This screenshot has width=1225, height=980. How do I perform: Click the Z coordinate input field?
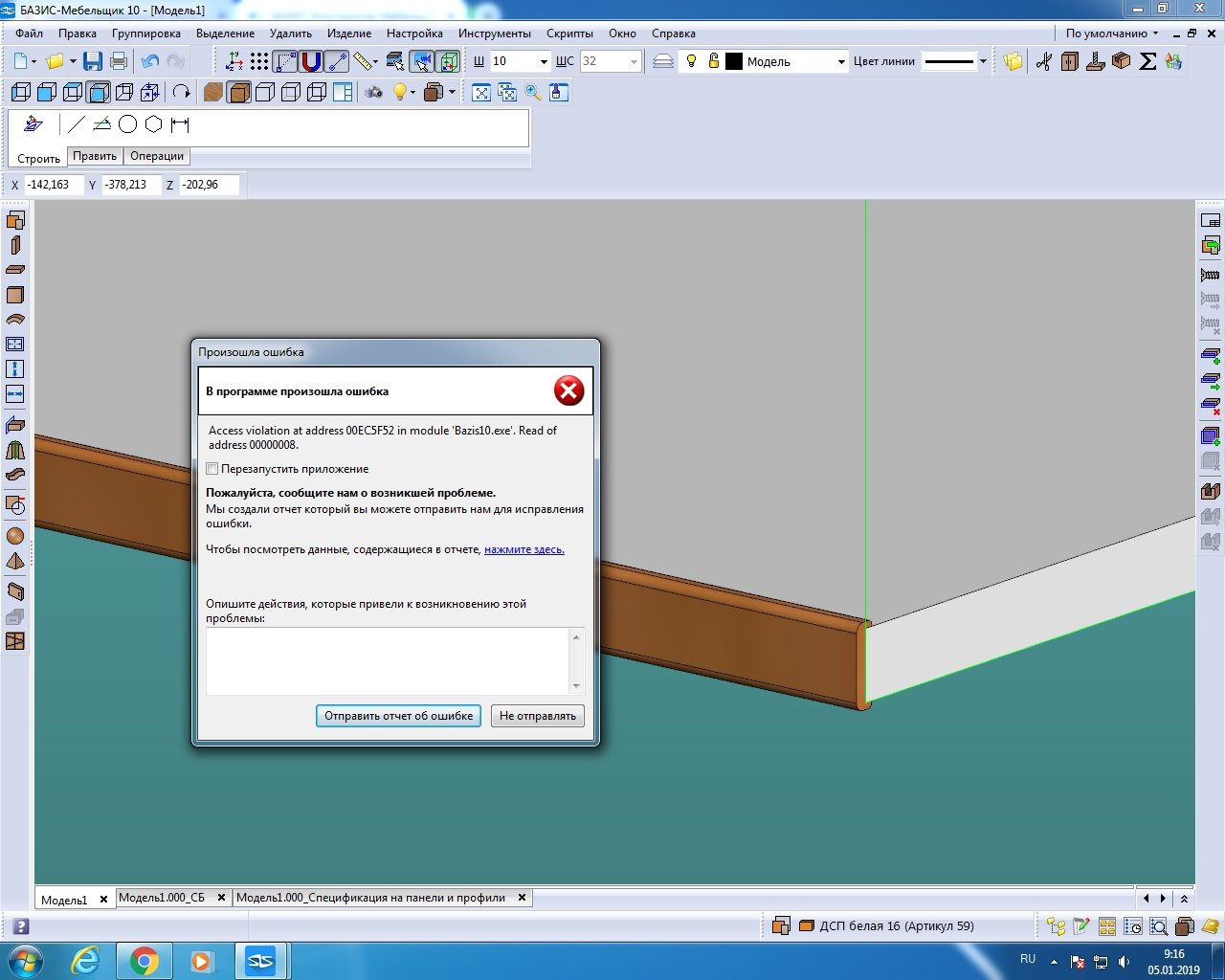209,185
